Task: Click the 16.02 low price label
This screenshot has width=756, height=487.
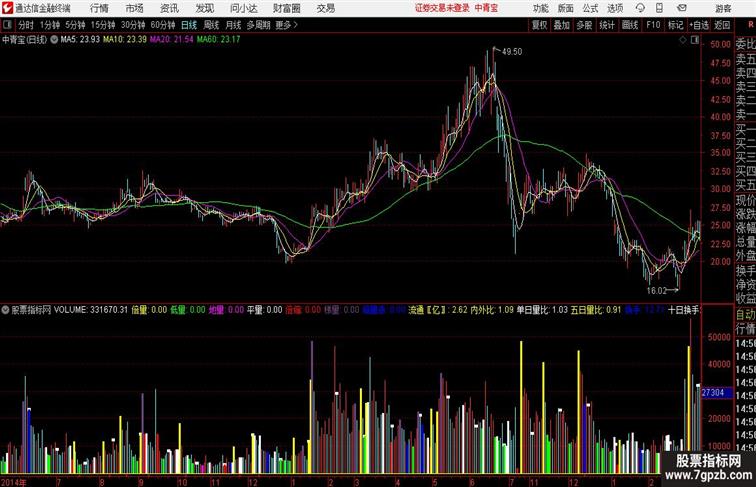Action: click(656, 291)
